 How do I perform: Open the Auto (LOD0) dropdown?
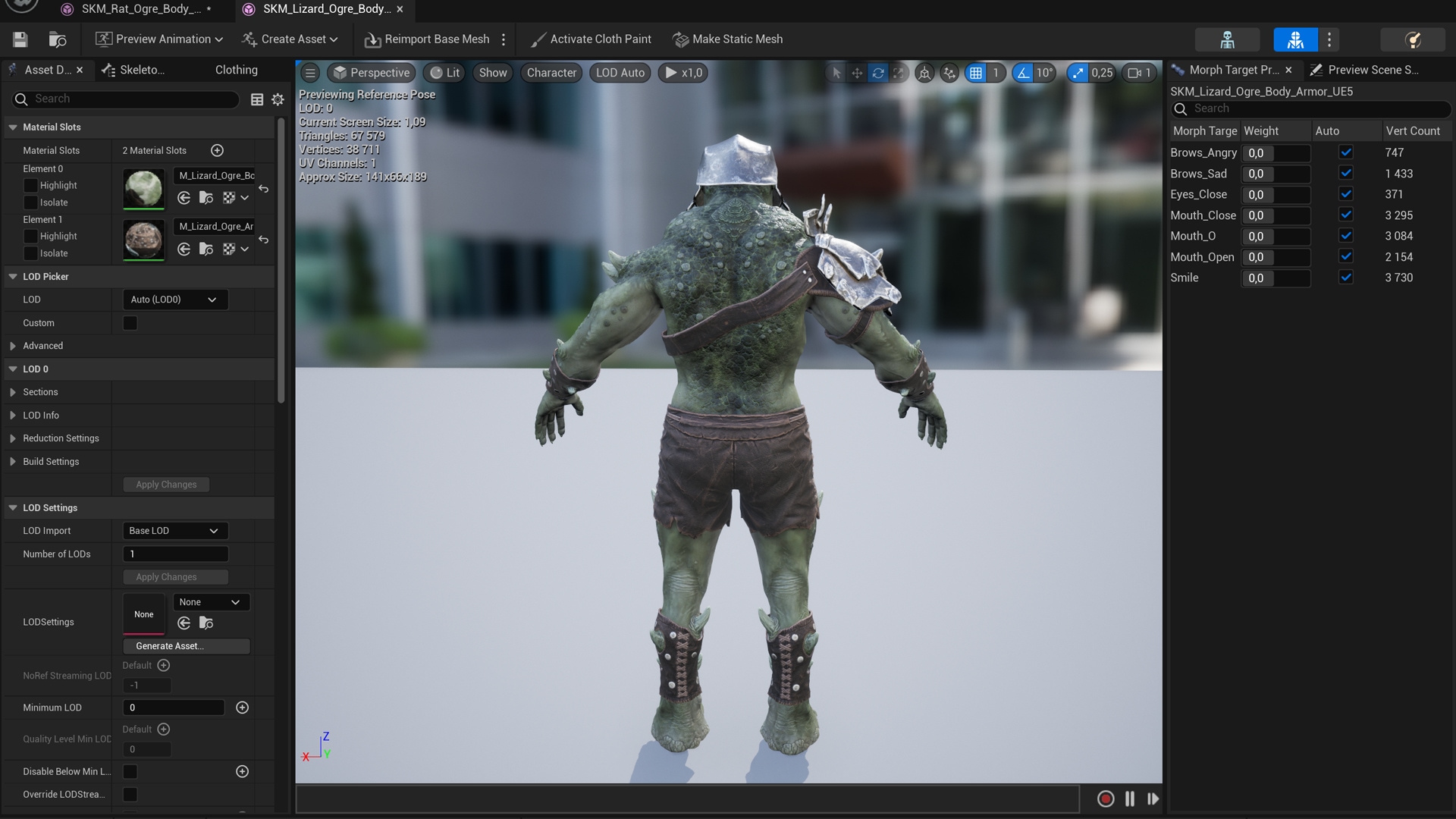(x=174, y=300)
